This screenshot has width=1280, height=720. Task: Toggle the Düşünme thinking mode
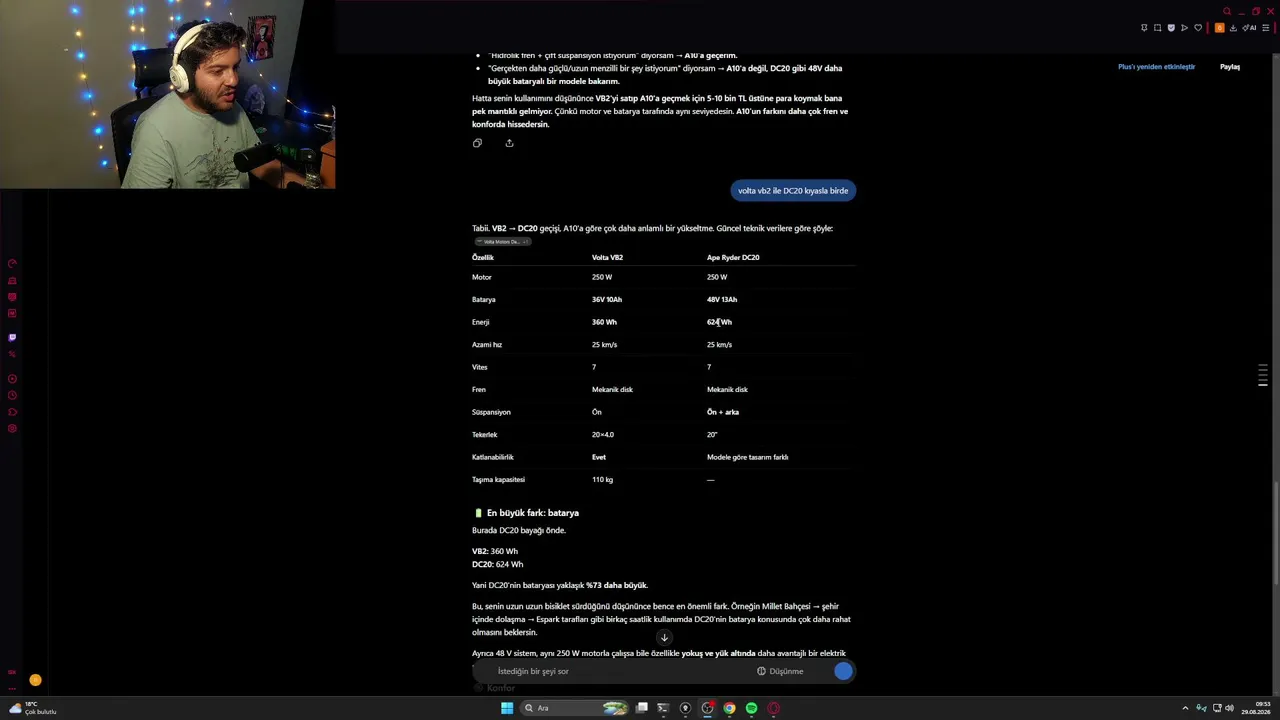tap(780, 671)
